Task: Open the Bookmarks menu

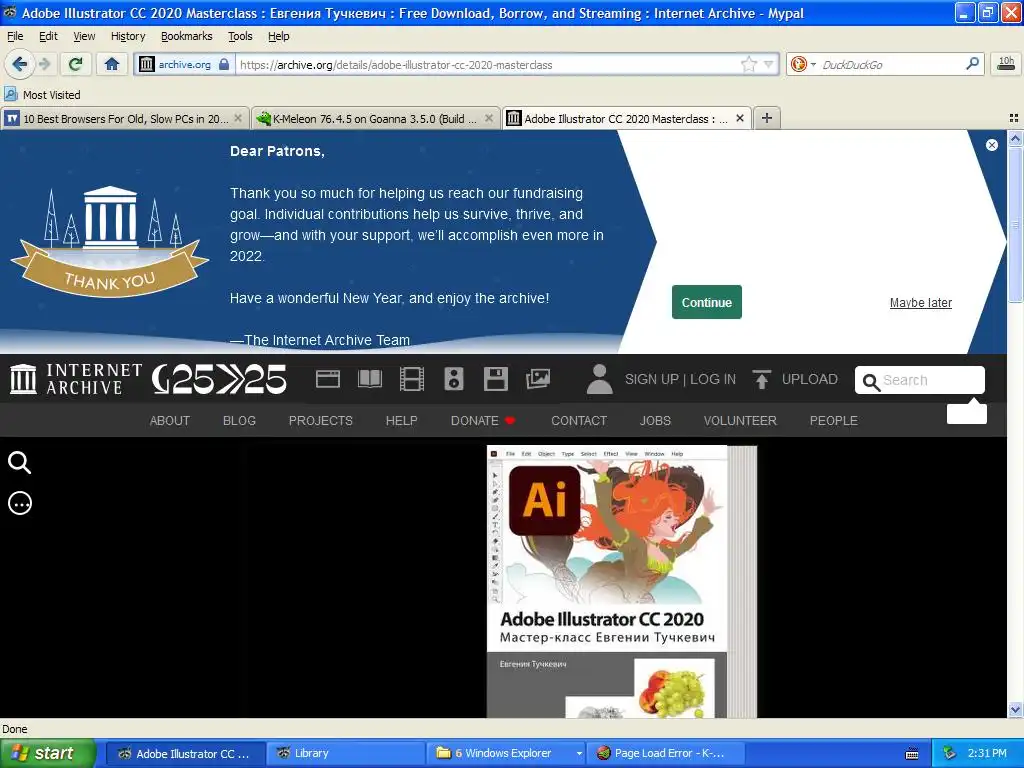Action: click(x=187, y=36)
